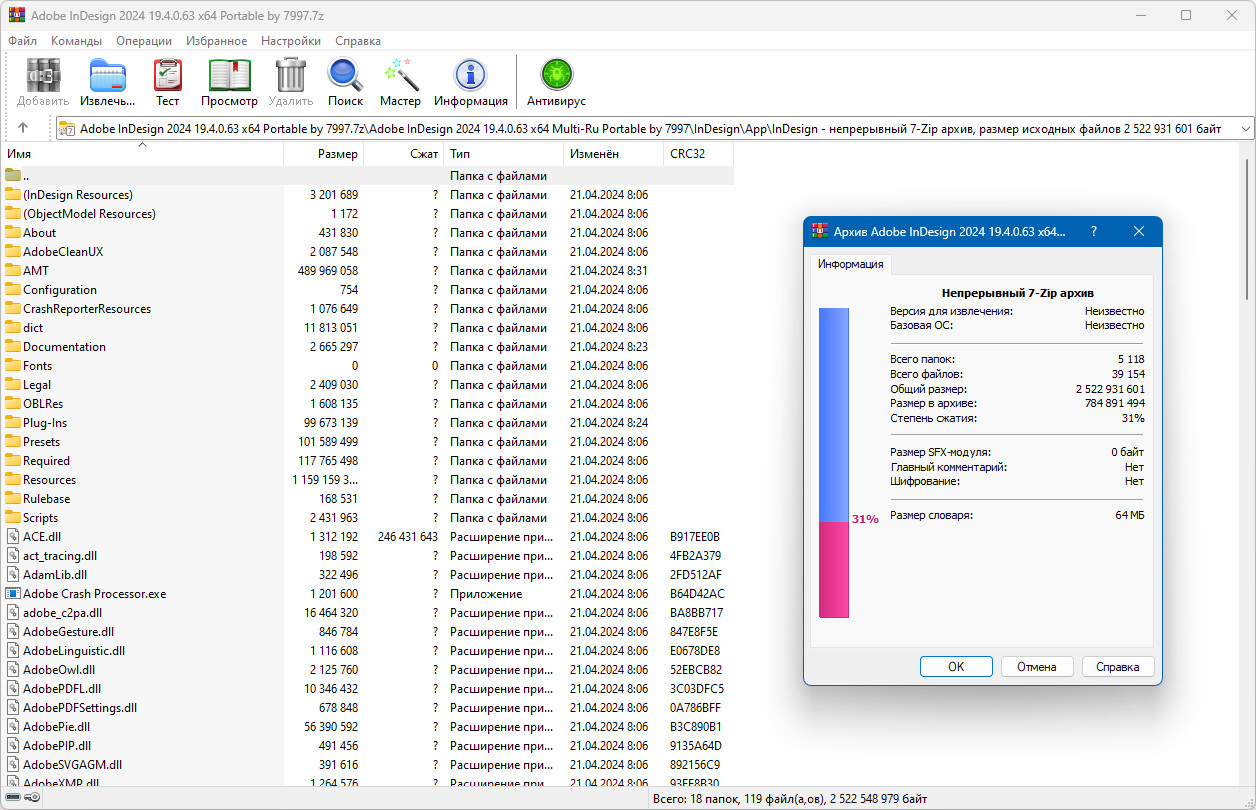Image resolution: width=1256 pixels, height=810 pixels.
Task: Click the Справка button in dialog
Action: (x=1117, y=667)
